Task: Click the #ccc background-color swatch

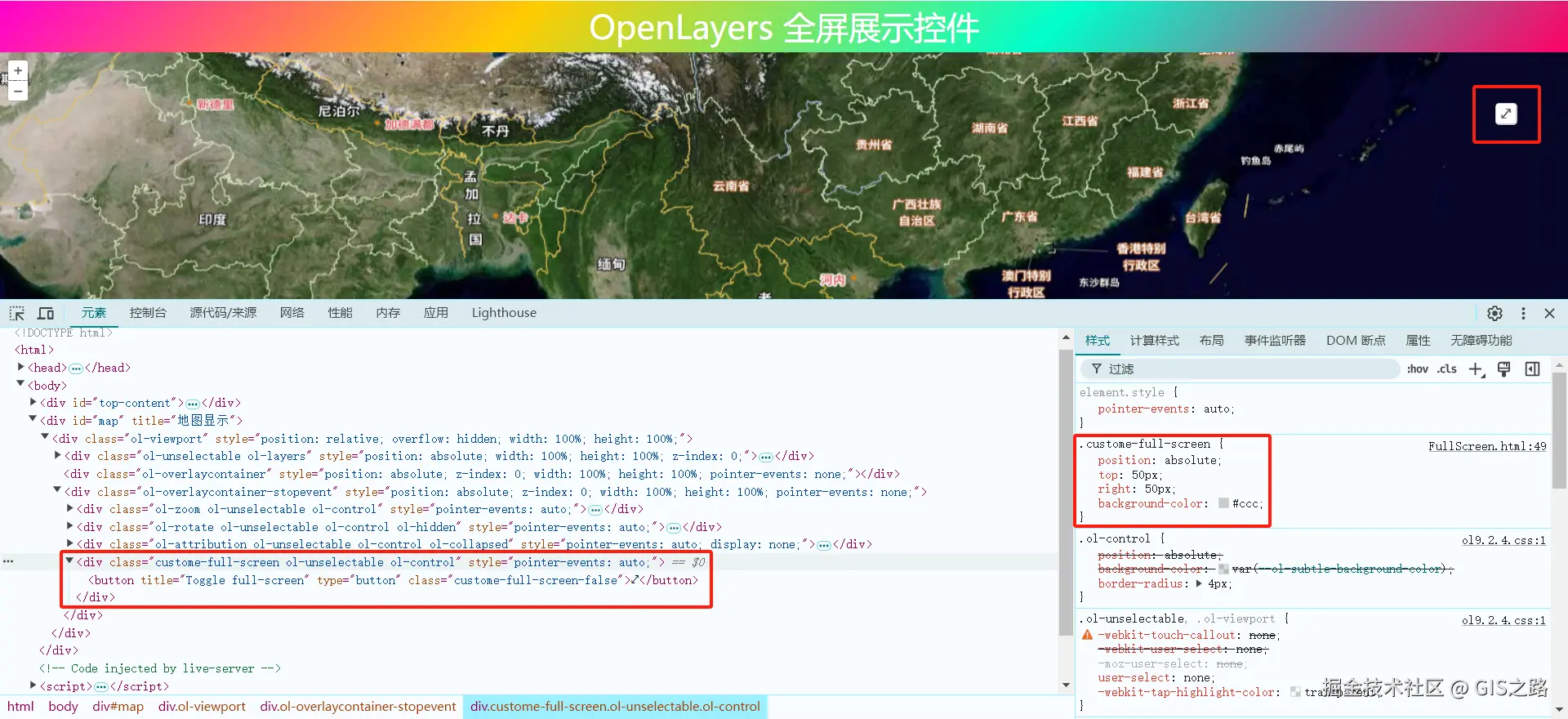Action: pos(1223,503)
